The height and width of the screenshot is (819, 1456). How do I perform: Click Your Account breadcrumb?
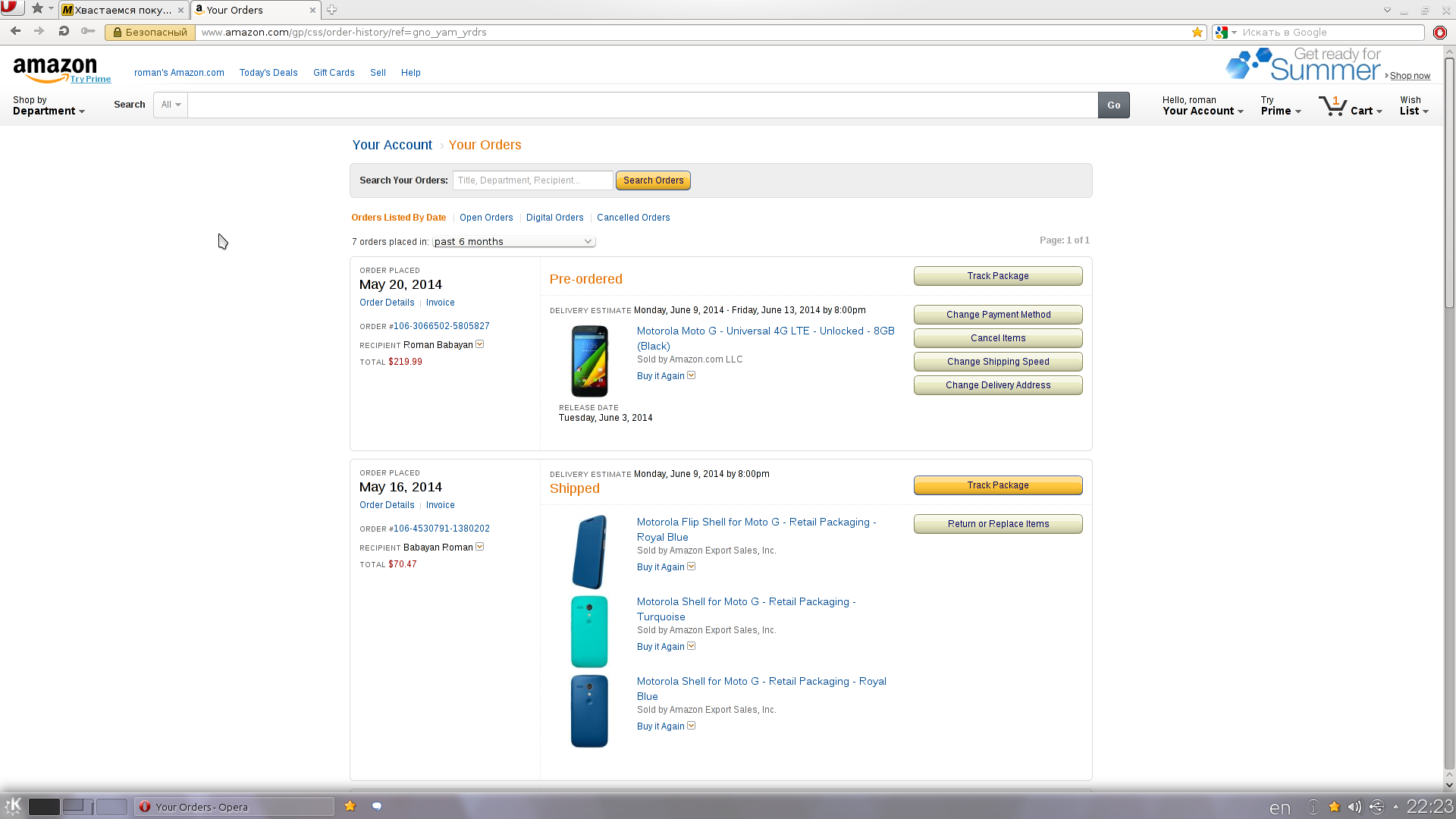(x=392, y=145)
